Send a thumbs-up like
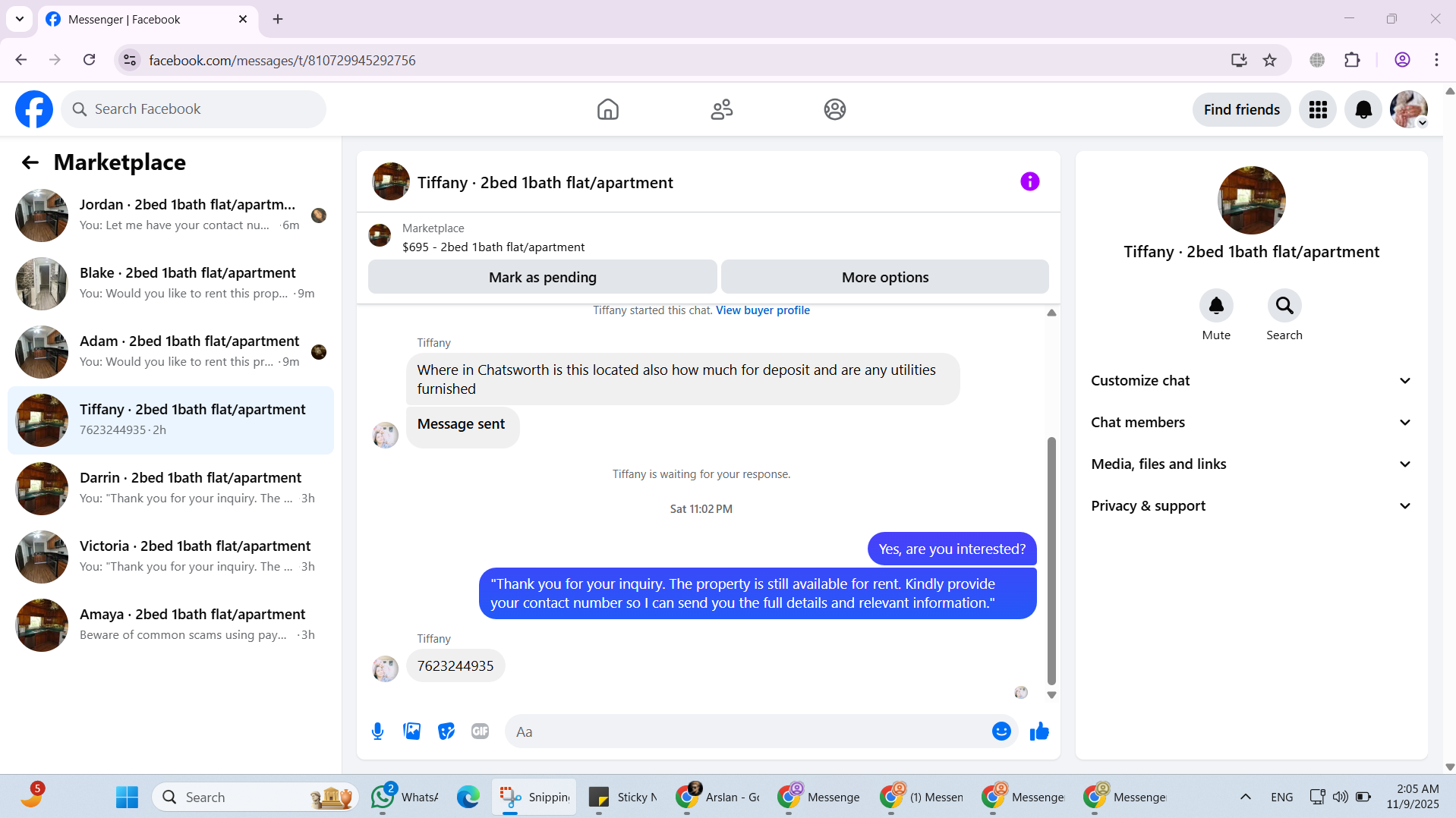Image resolution: width=1456 pixels, height=818 pixels. pos(1039,731)
